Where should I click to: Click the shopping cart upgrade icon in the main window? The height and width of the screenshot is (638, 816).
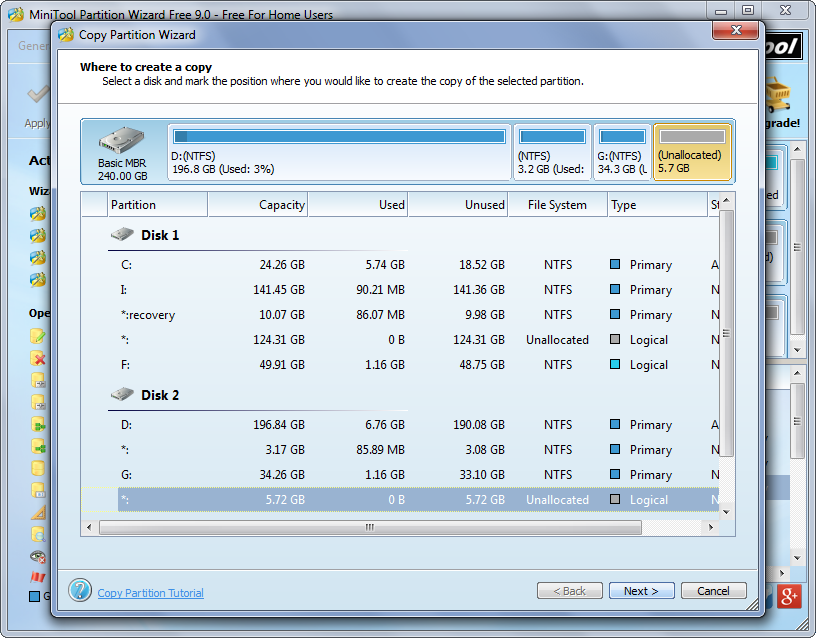pos(778,95)
